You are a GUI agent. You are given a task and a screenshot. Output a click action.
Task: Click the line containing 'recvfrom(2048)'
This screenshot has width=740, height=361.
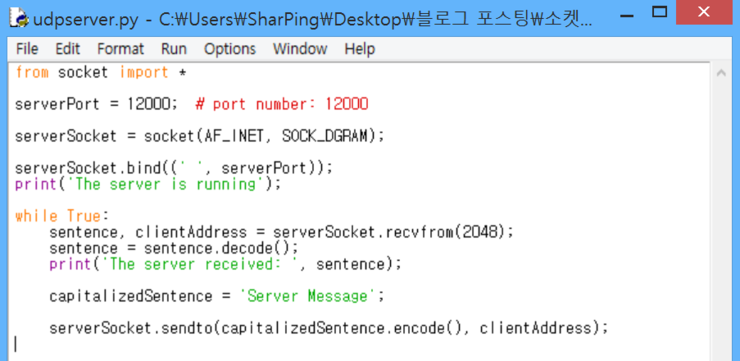(280, 232)
